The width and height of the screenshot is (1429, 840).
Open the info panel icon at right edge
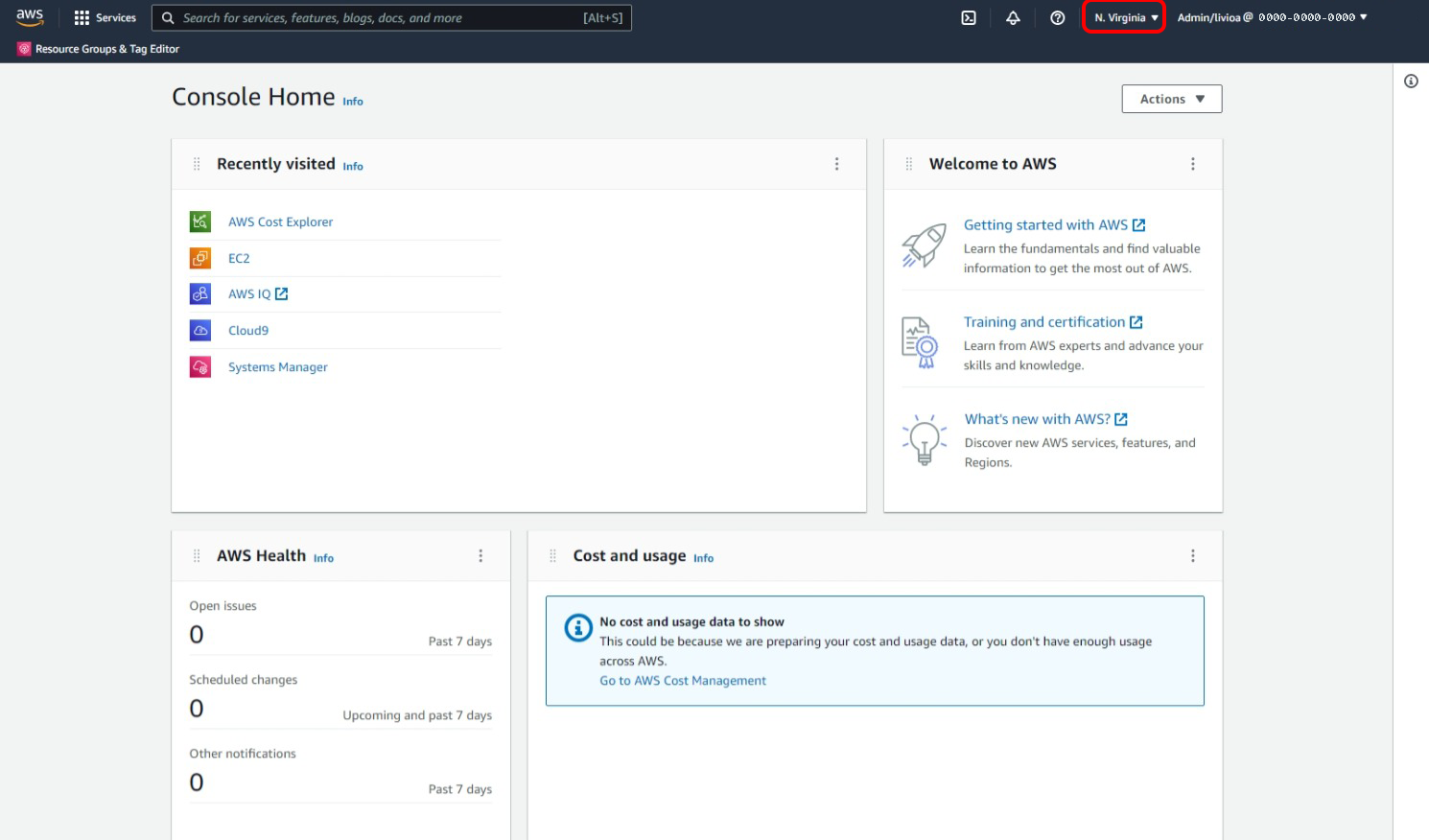[x=1411, y=82]
